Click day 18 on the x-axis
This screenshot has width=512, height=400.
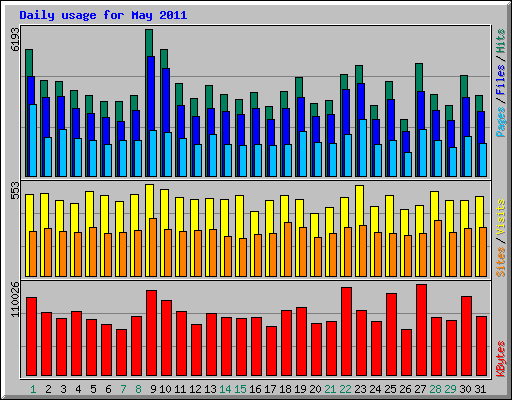click(x=285, y=389)
